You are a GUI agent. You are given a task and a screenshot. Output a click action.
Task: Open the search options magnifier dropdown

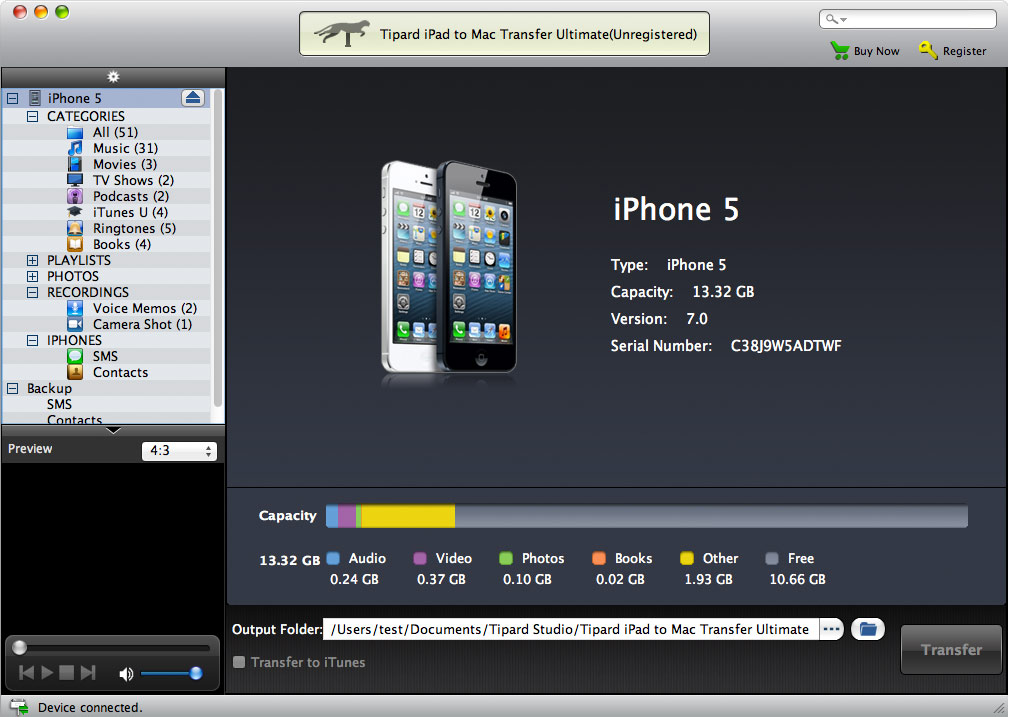point(836,19)
